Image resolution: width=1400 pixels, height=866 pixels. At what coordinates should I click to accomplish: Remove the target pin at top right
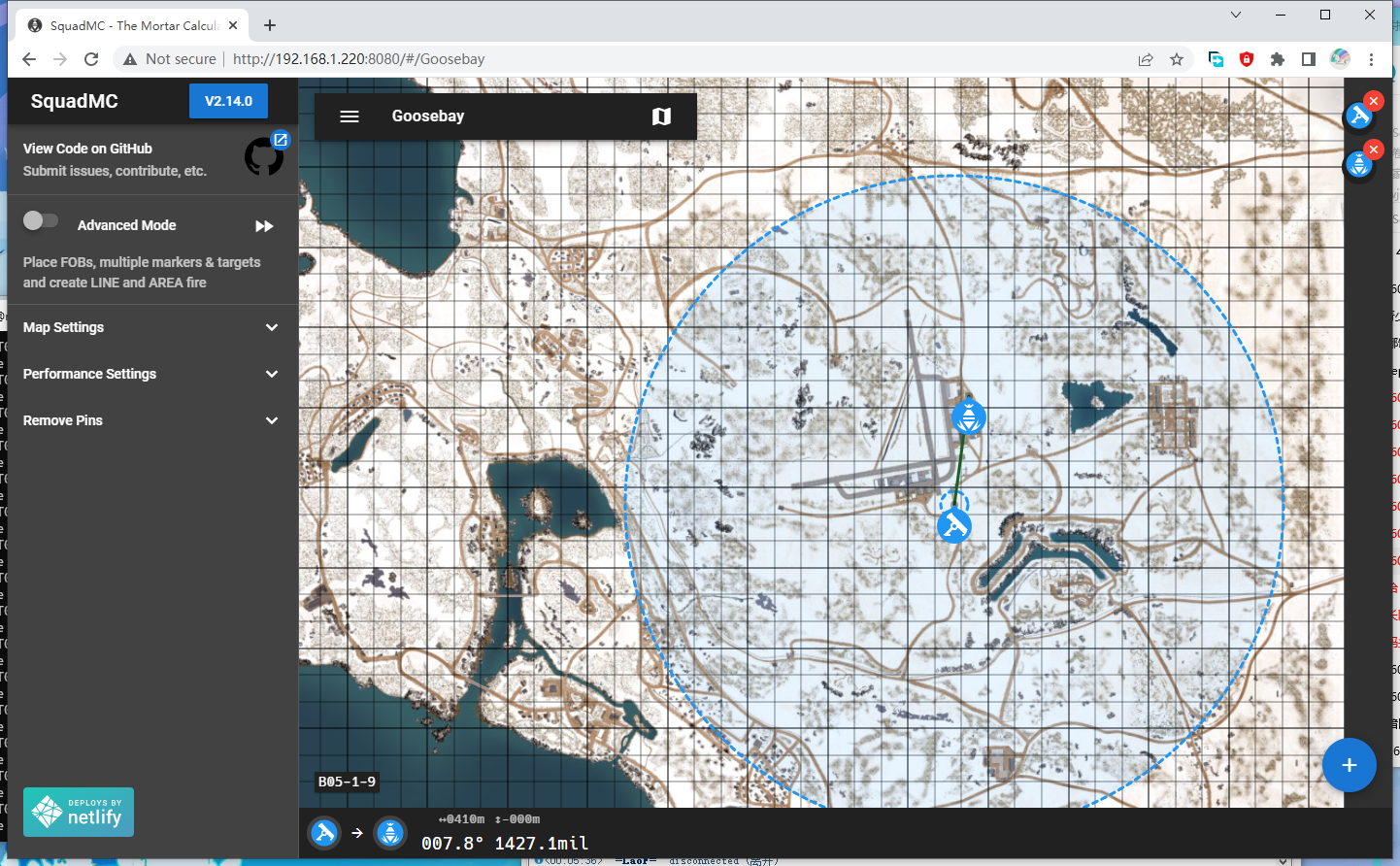pos(1373,150)
